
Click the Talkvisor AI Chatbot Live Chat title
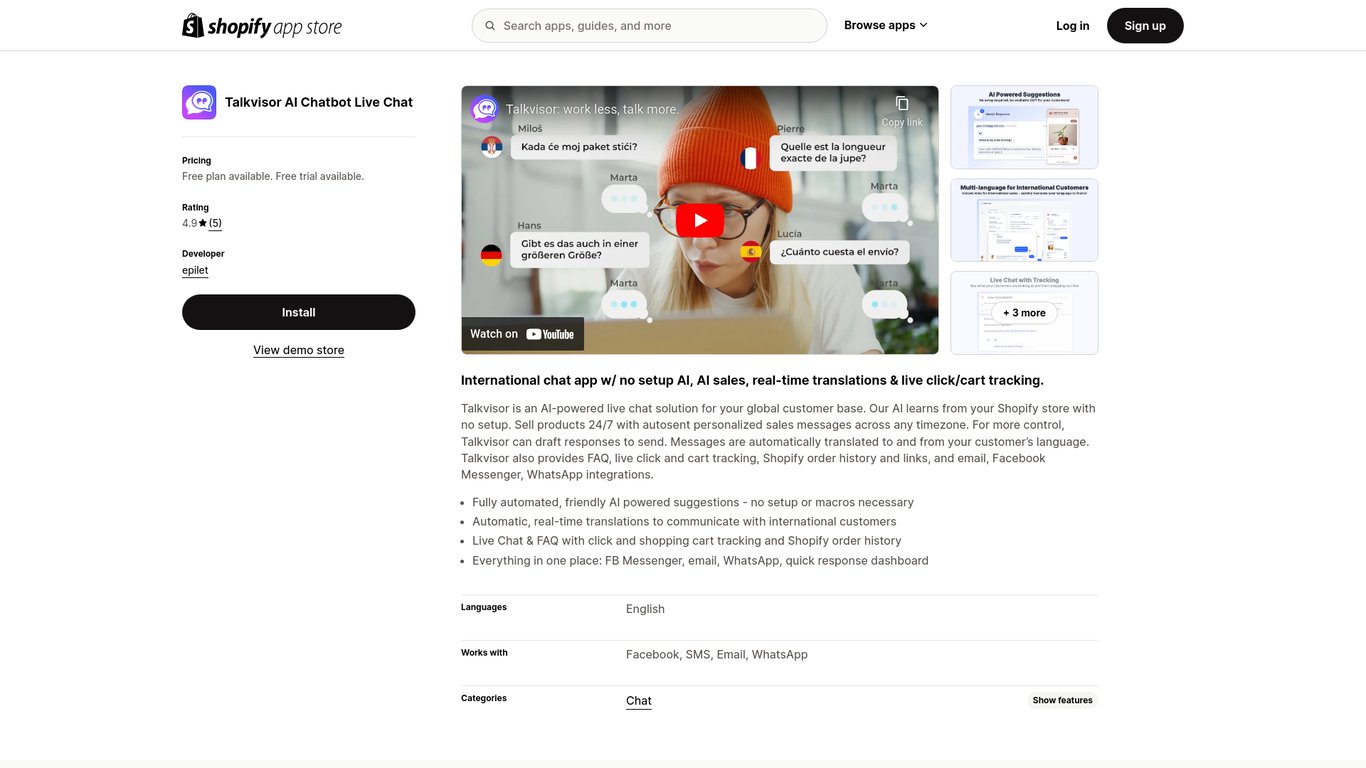(x=319, y=102)
